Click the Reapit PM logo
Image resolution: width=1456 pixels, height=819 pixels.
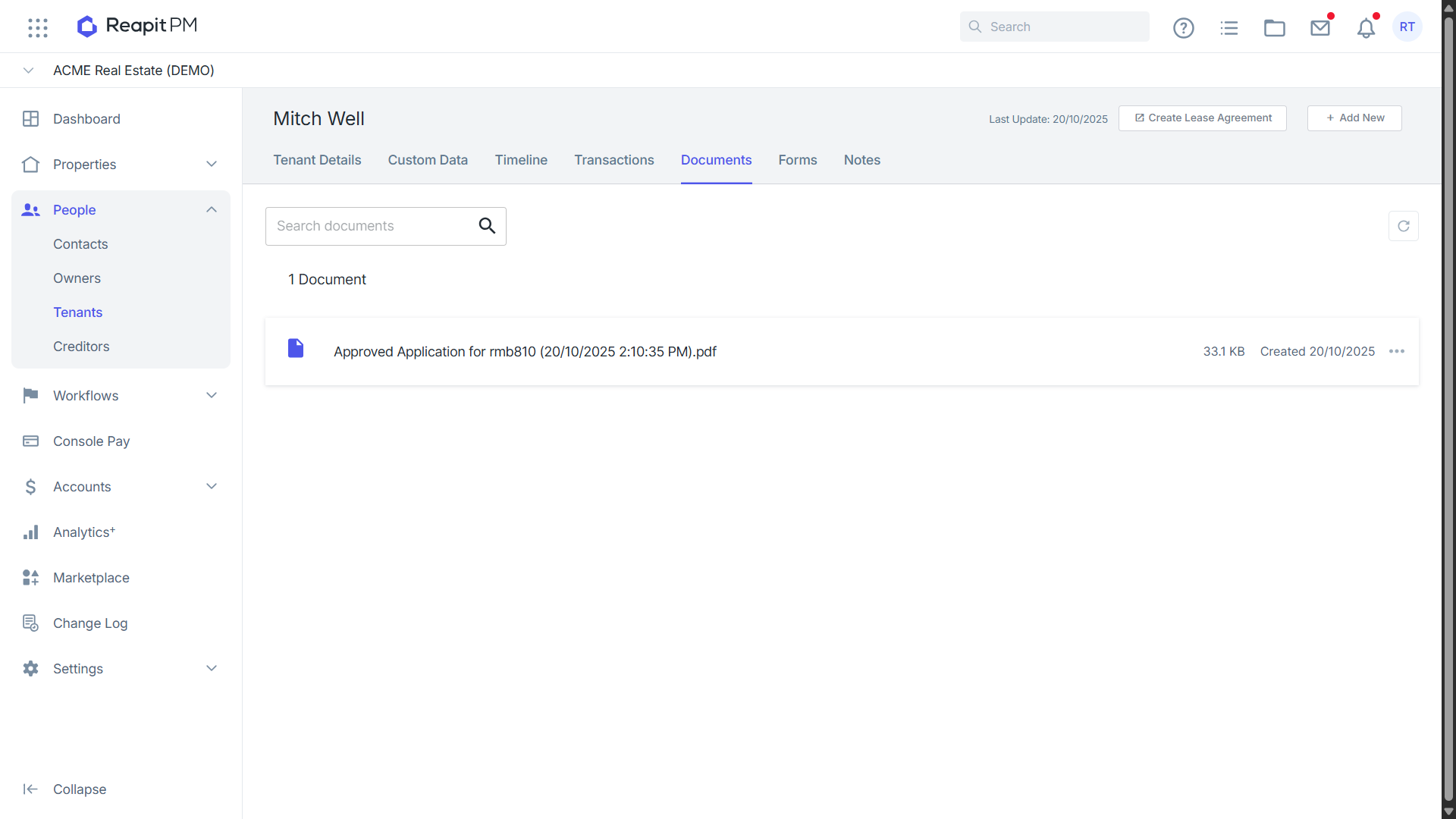pos(137,27)
